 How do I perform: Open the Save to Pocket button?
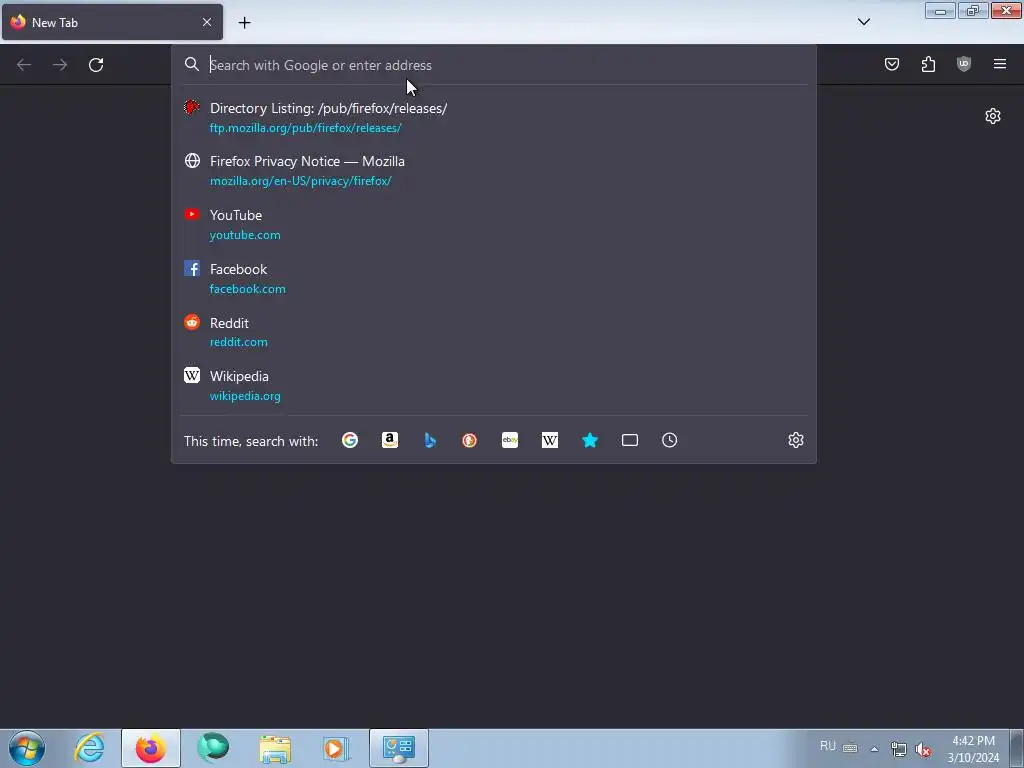(891, 64)
